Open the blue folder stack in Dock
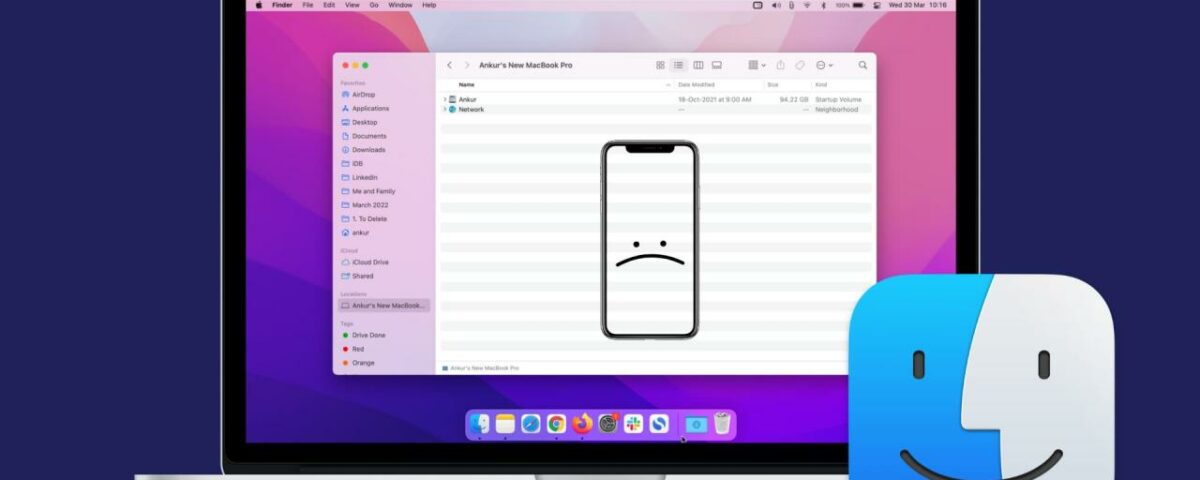 [x=695, y=424]
